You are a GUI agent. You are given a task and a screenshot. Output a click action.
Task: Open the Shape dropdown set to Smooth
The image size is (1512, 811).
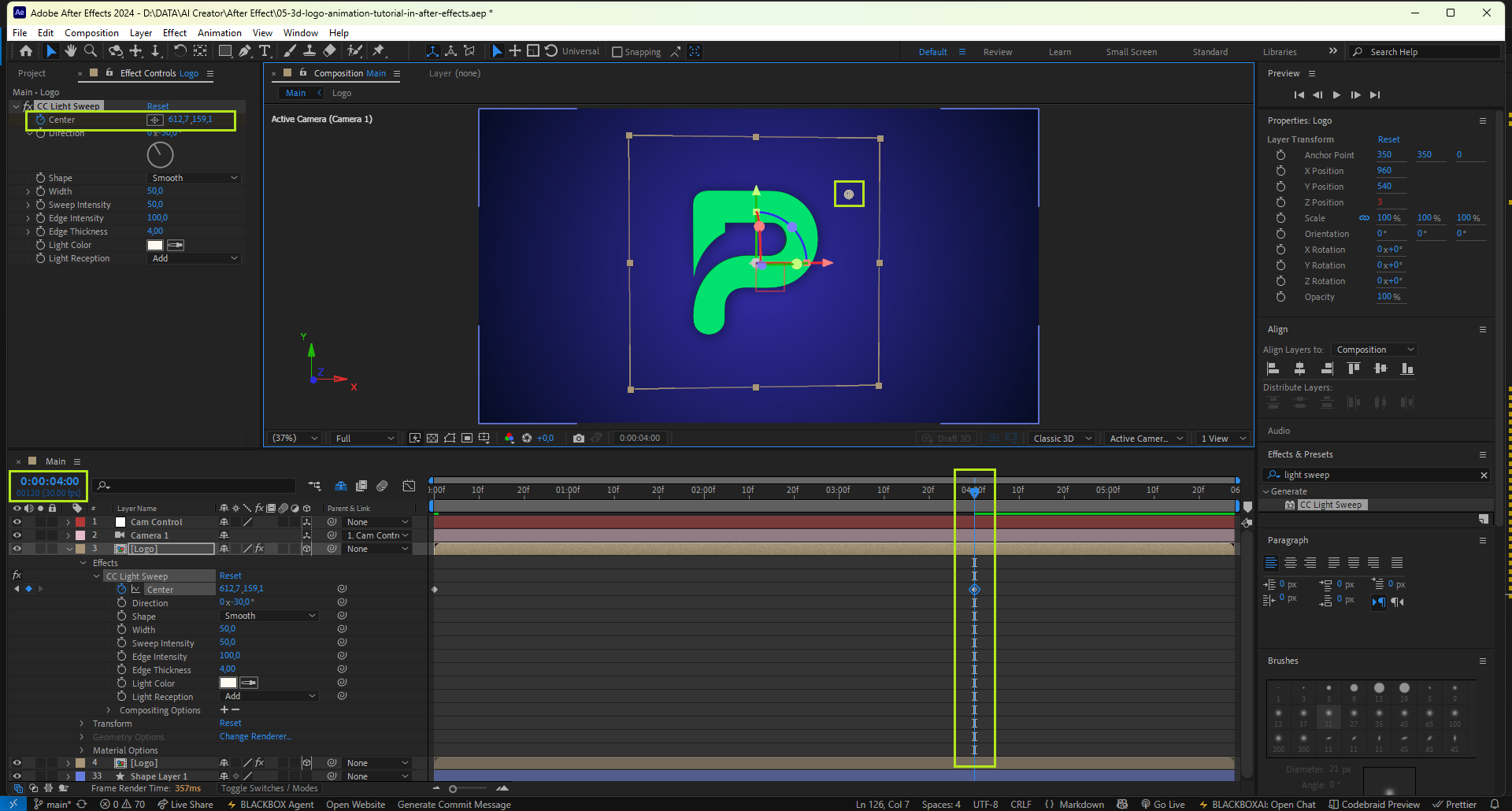pos(194,178)
